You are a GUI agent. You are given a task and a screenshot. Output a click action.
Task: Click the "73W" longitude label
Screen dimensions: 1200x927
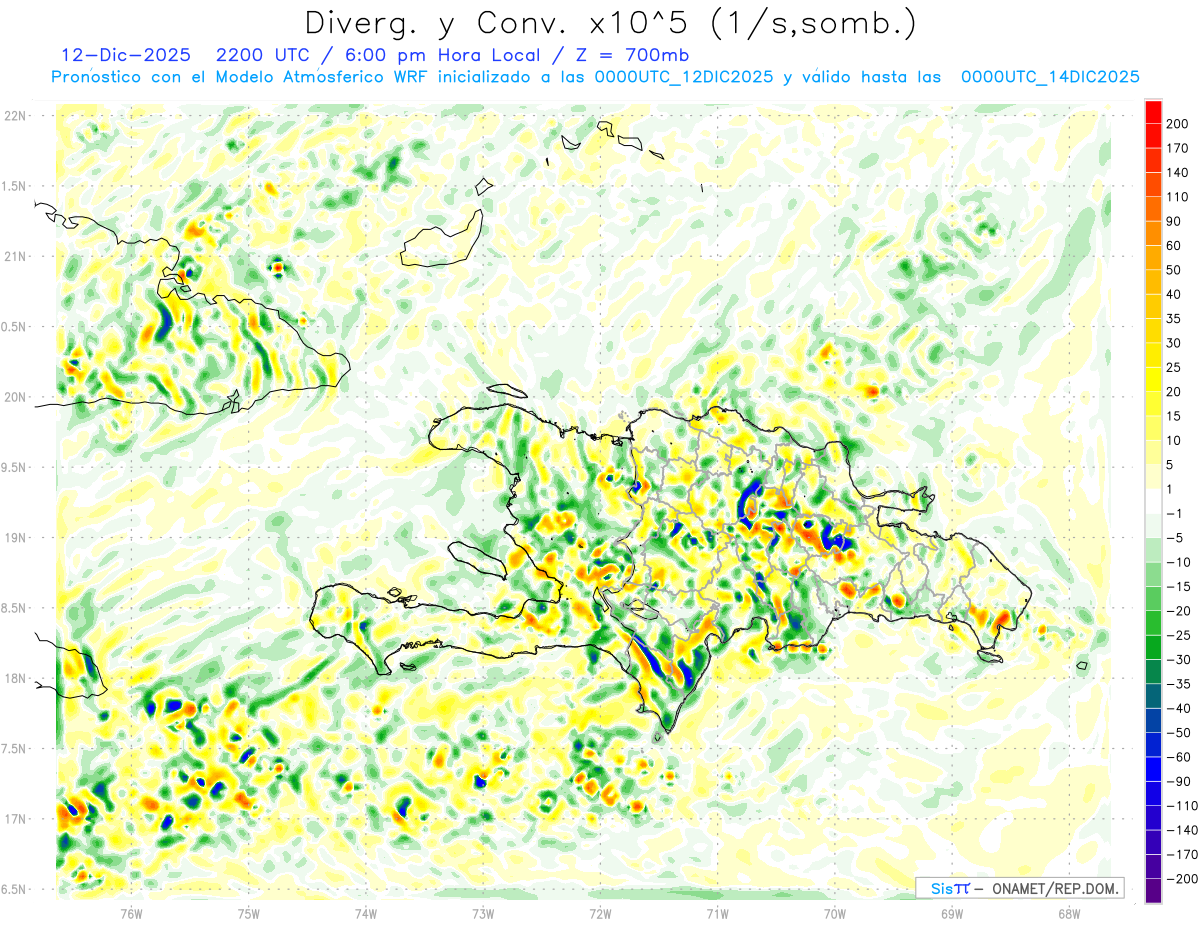pos(483,913)
